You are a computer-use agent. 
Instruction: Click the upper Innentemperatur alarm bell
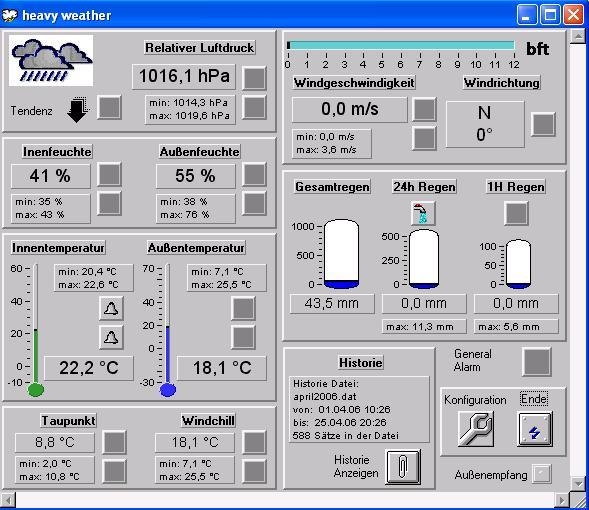[x=111, y=308]
